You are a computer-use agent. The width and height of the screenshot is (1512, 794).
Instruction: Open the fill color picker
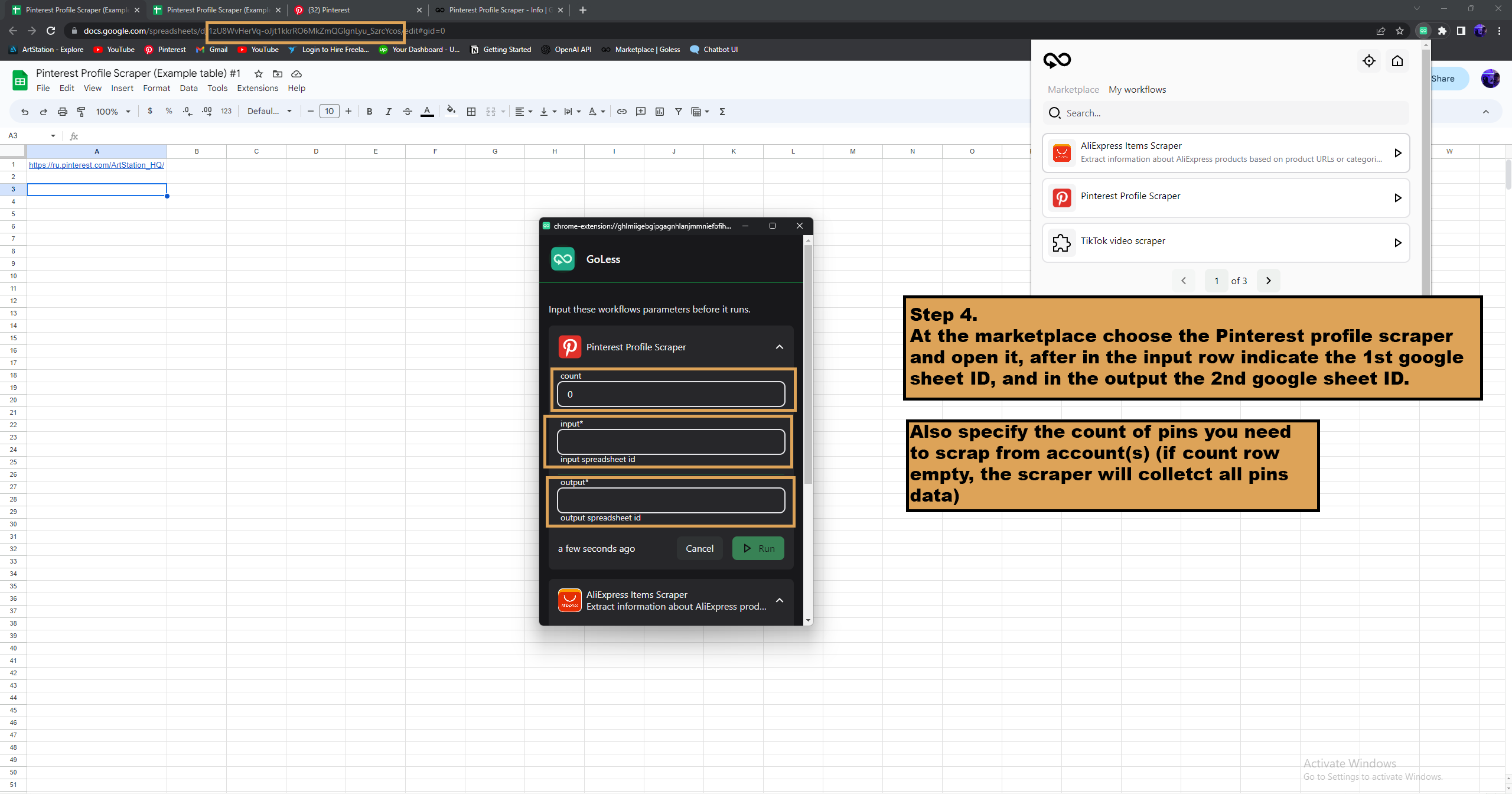coord(451,111)
